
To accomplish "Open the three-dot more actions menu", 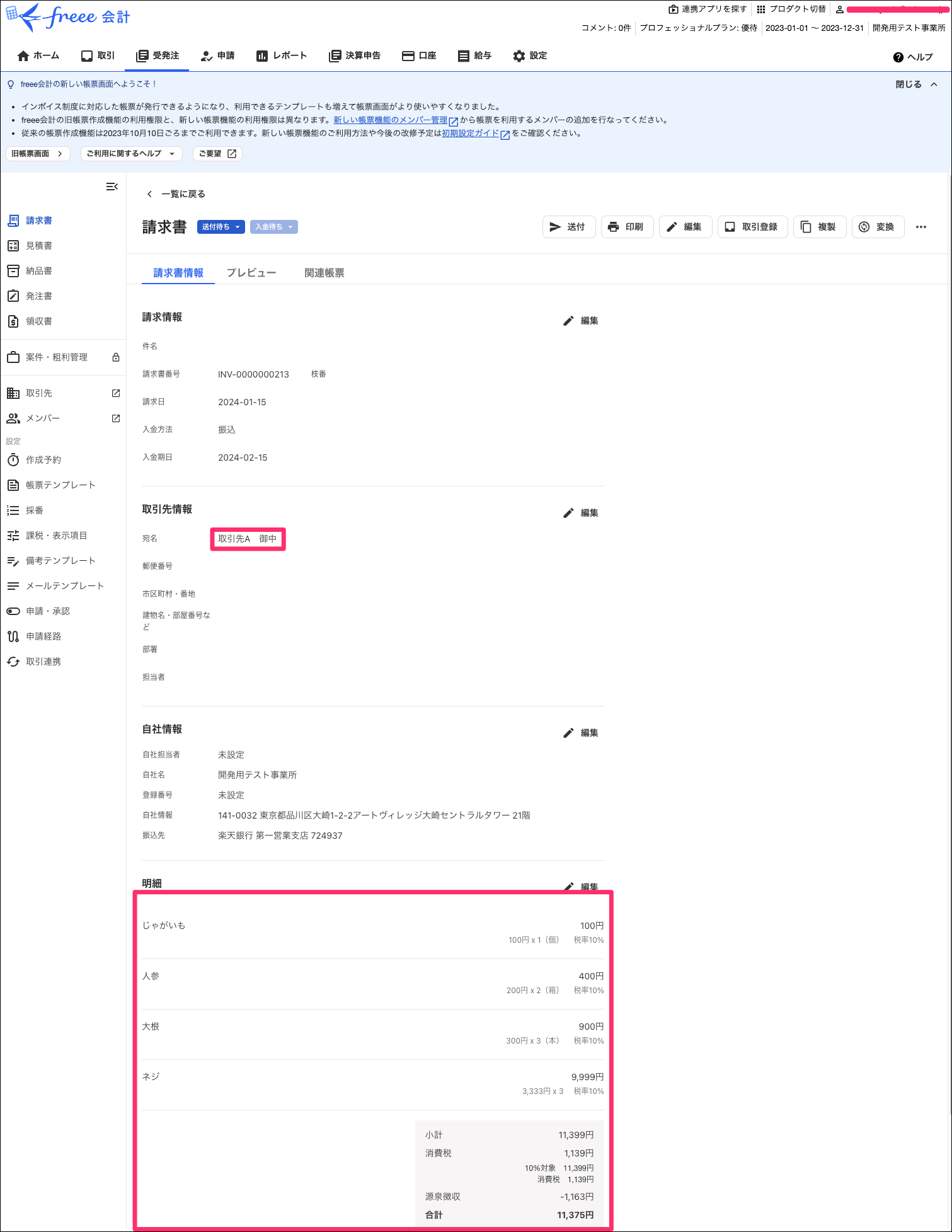I will tap(921, 227).
